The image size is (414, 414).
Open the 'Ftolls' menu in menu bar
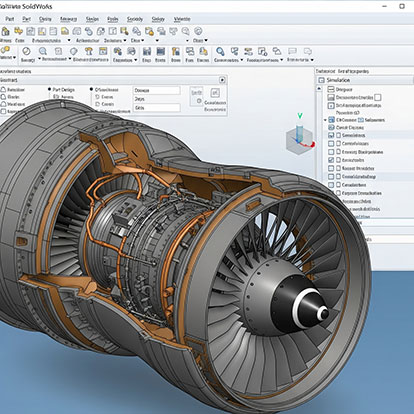coord(113,19)
